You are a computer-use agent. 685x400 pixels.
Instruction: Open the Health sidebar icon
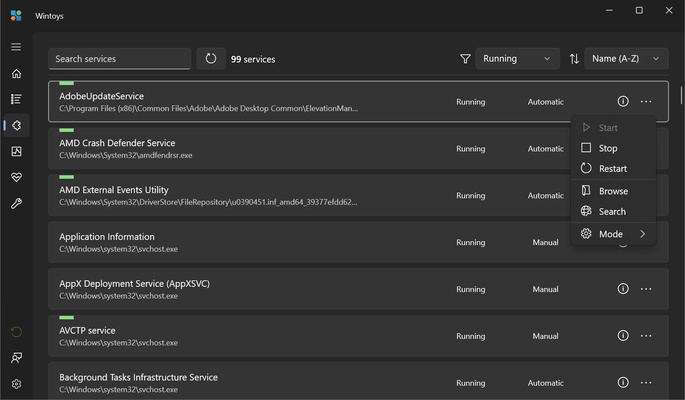tap(16, 177)
